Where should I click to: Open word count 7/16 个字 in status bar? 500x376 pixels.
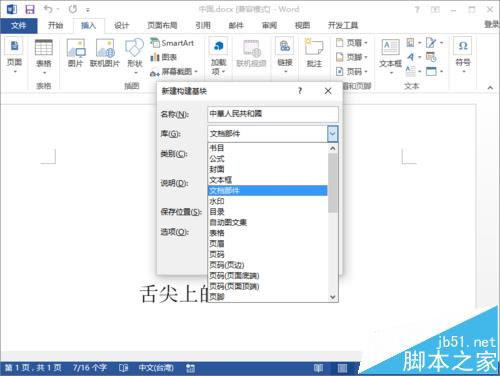pyautogui.click(x=90, y=368)
